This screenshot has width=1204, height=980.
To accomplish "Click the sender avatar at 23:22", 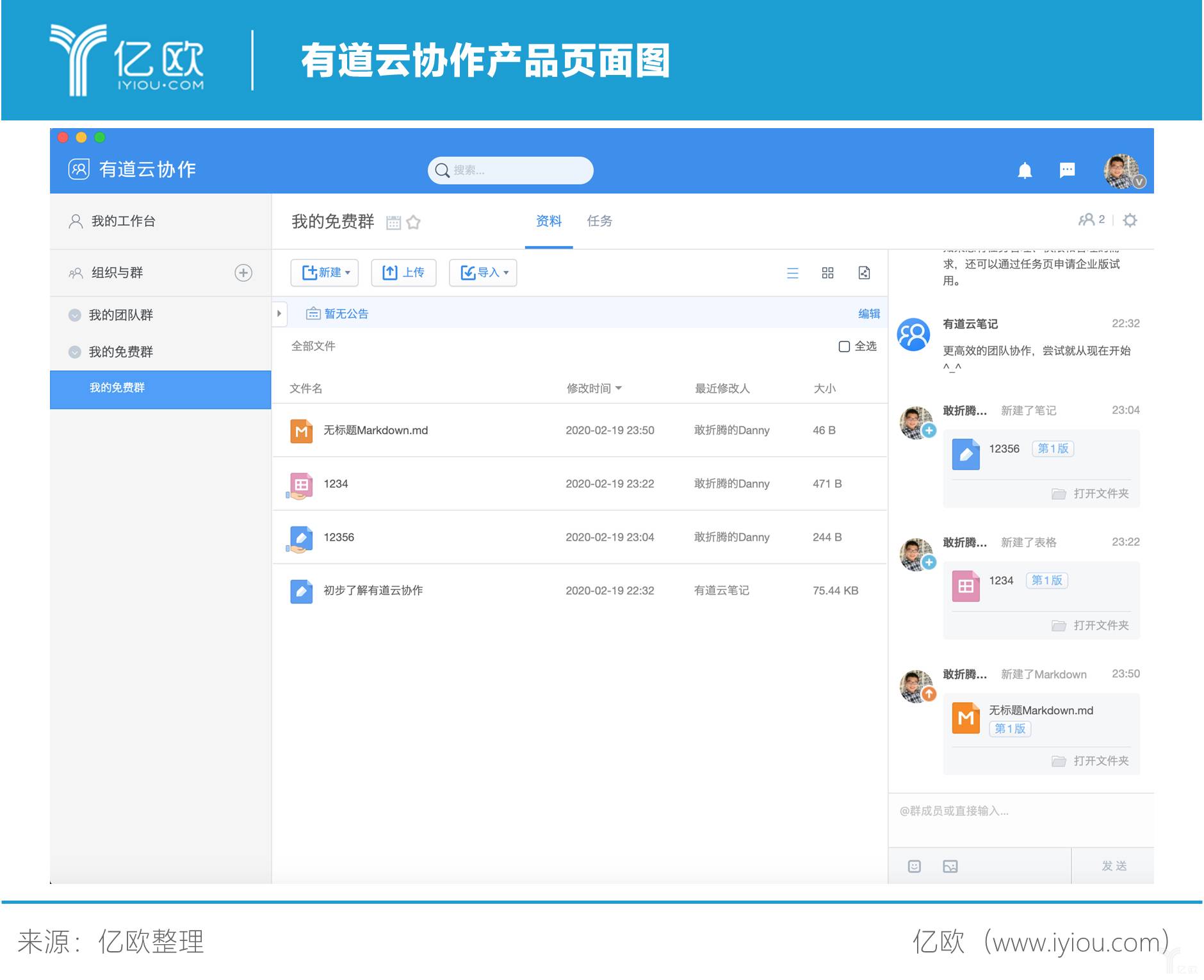I will [916, 555].
